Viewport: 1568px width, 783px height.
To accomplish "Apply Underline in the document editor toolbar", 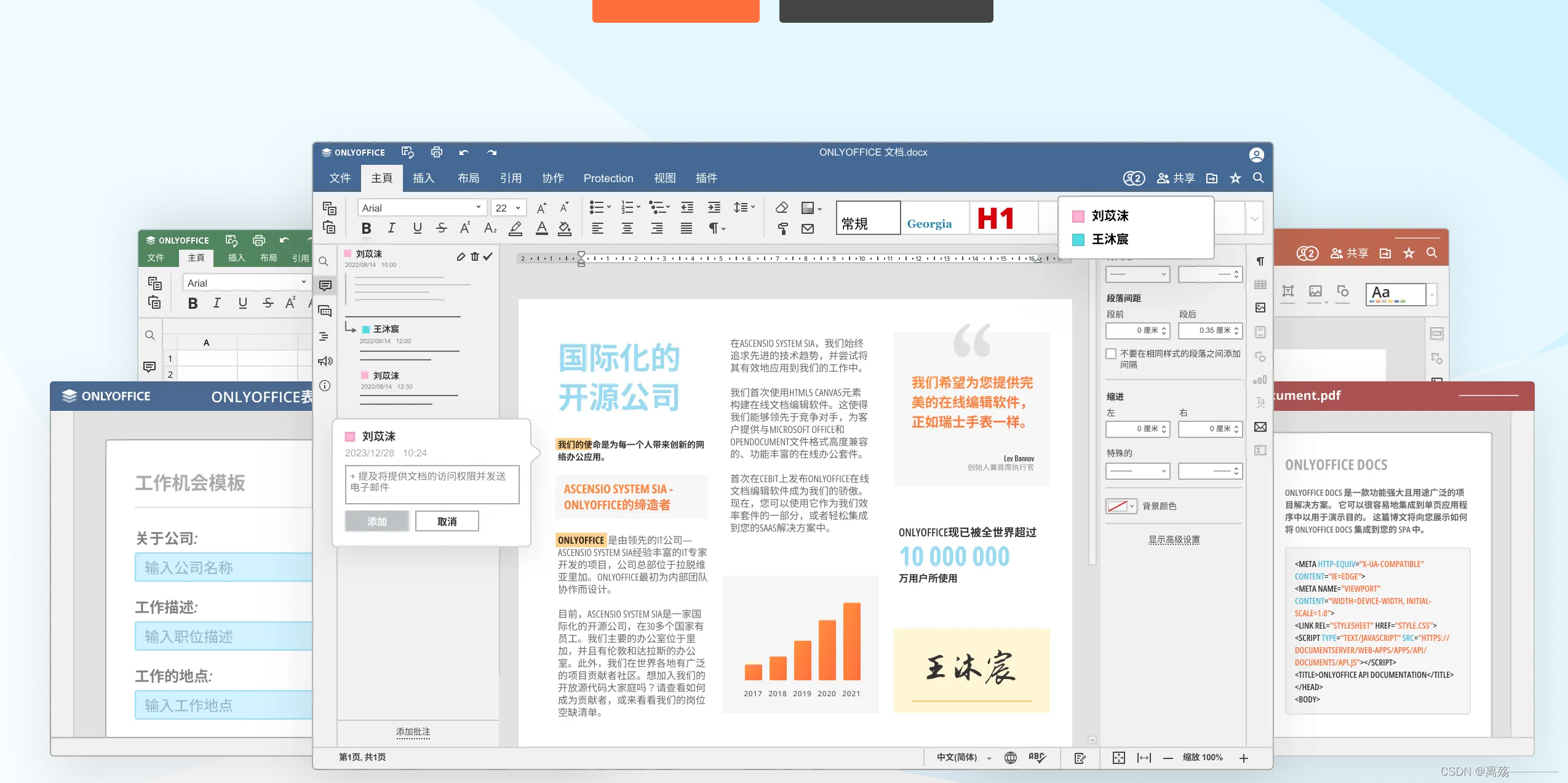I will (x=417, y=229).
